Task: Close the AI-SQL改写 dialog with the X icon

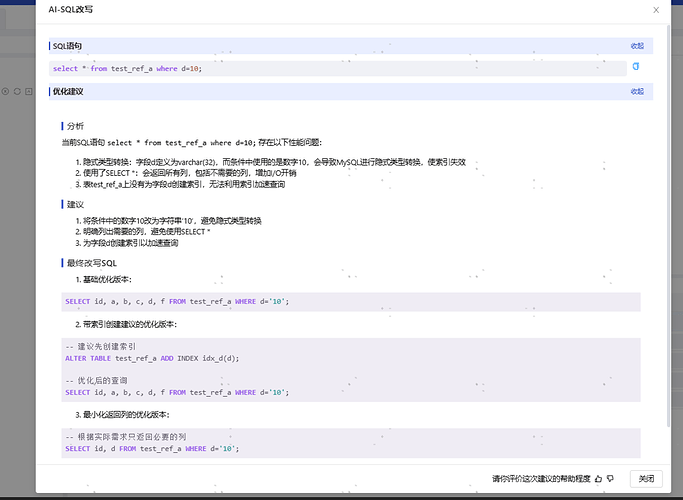Action: pos(656,10)
